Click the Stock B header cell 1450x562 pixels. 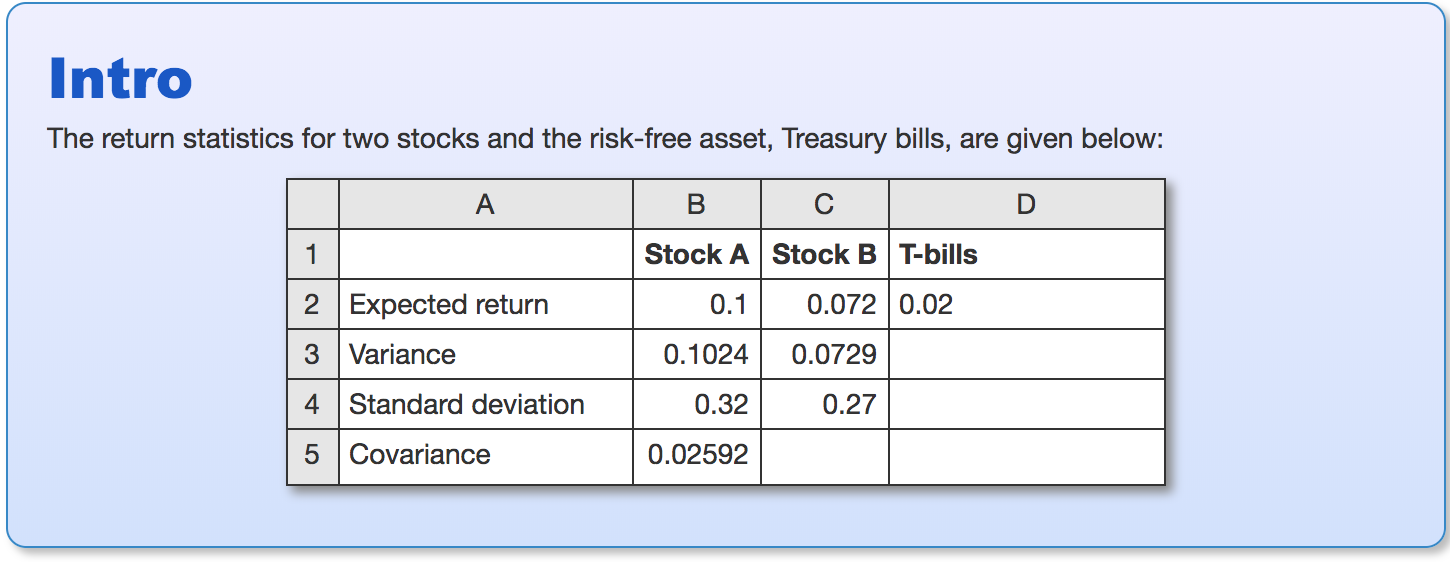pyautogui.click(x=824, y=255)
